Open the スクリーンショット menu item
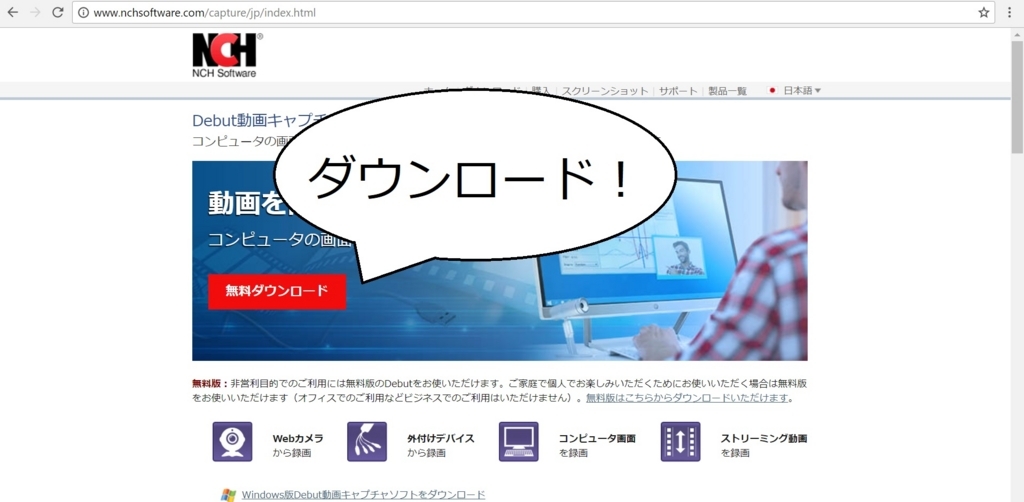 [605, 91]
